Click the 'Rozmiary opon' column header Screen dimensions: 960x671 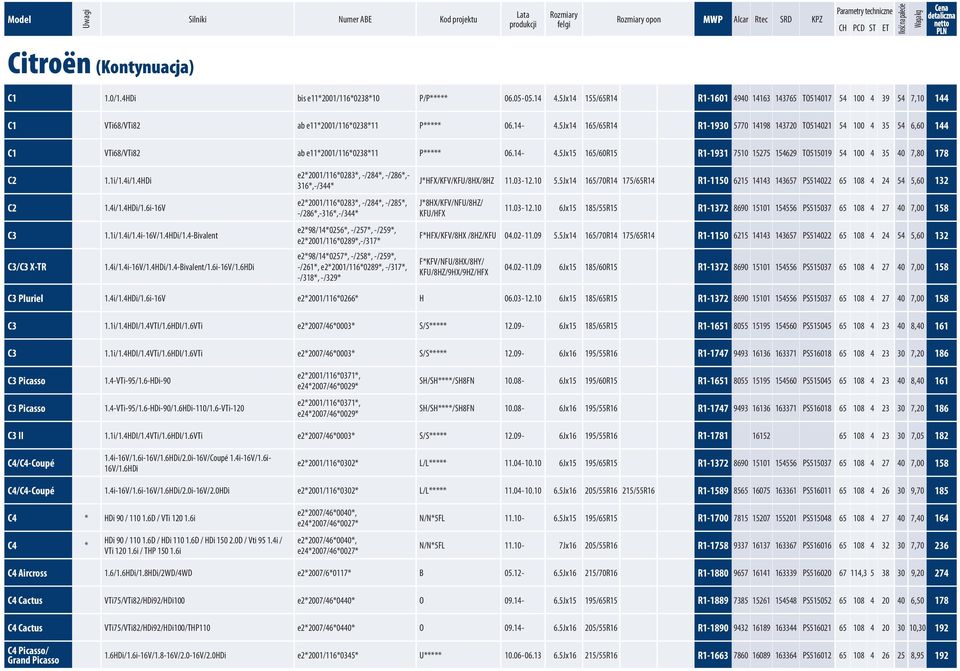pos(639,19)
